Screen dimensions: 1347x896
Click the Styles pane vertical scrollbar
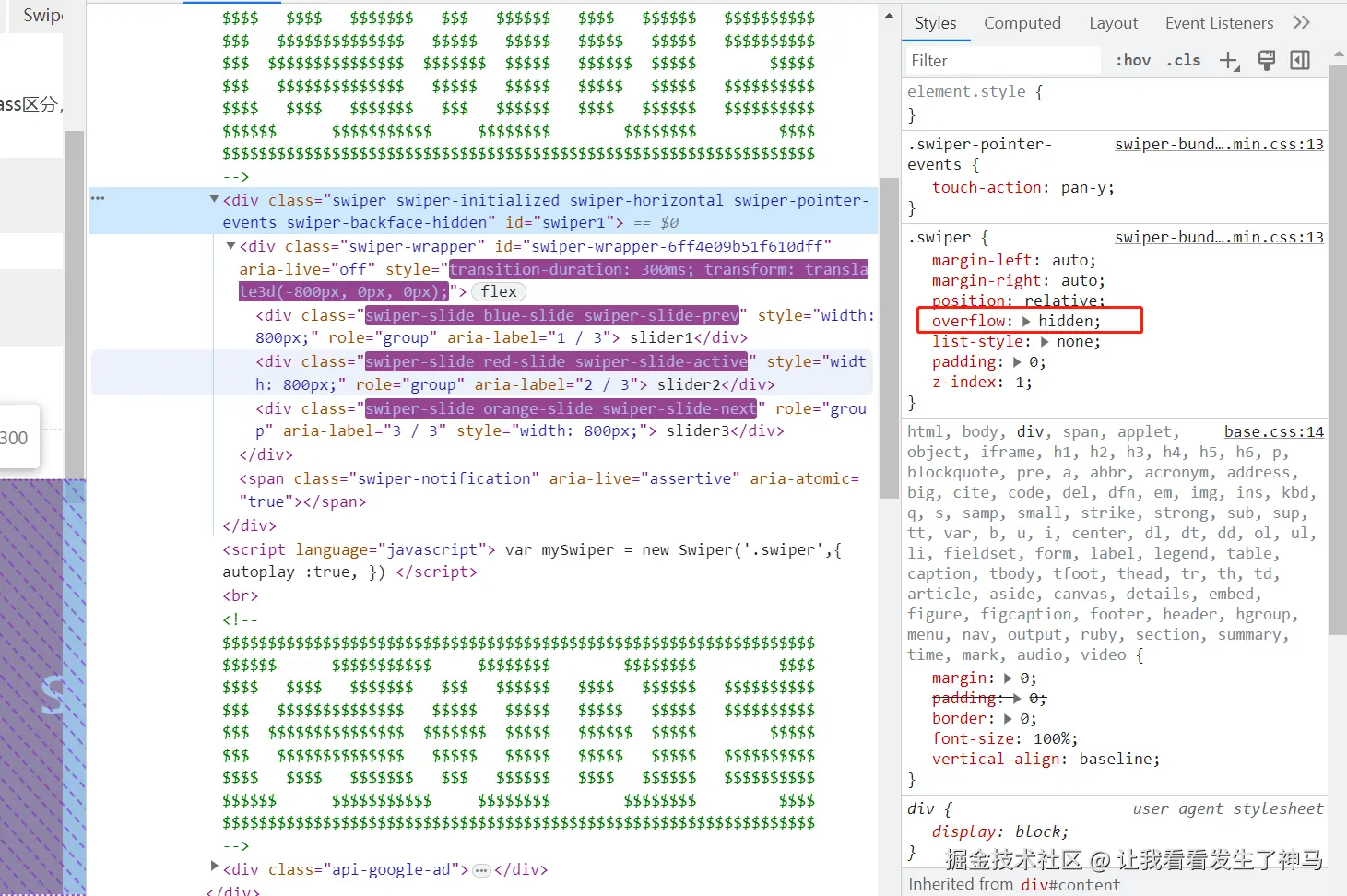click(x=1338, y=350)
